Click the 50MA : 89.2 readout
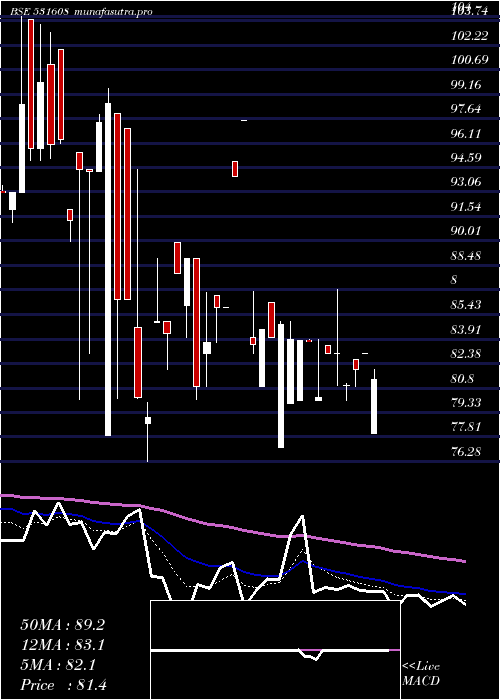The image size is (500, 700). [x=63, y=625]
